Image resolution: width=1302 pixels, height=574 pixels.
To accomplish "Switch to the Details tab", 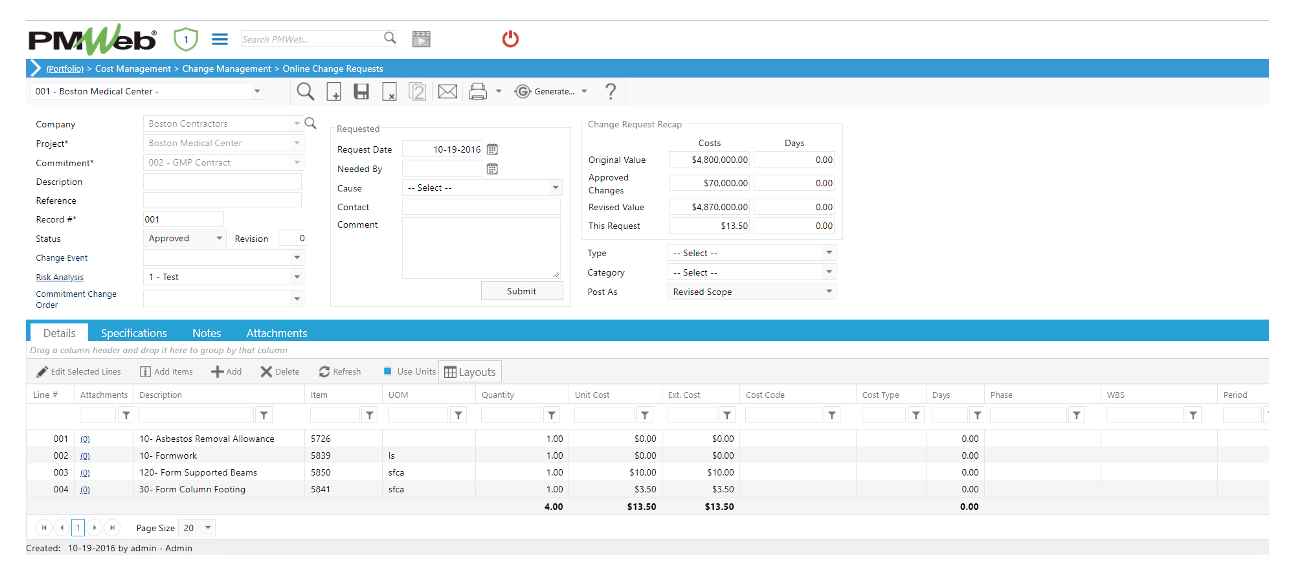I will tap(59, 333).
